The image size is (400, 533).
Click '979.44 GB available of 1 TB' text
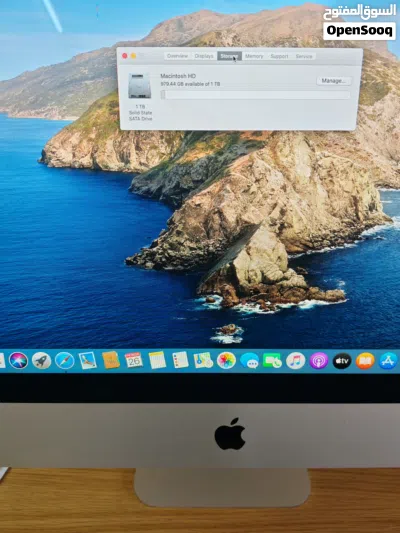(x=190, y=84)
